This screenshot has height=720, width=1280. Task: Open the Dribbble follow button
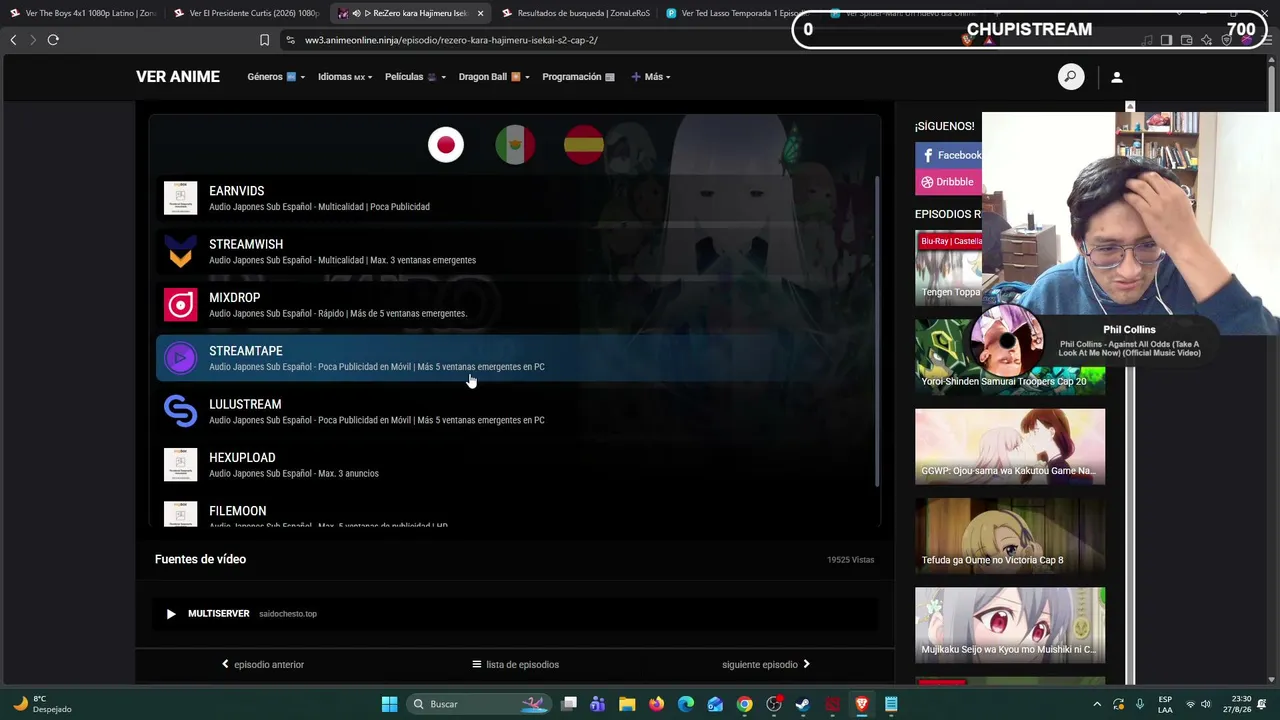[949, 182]
